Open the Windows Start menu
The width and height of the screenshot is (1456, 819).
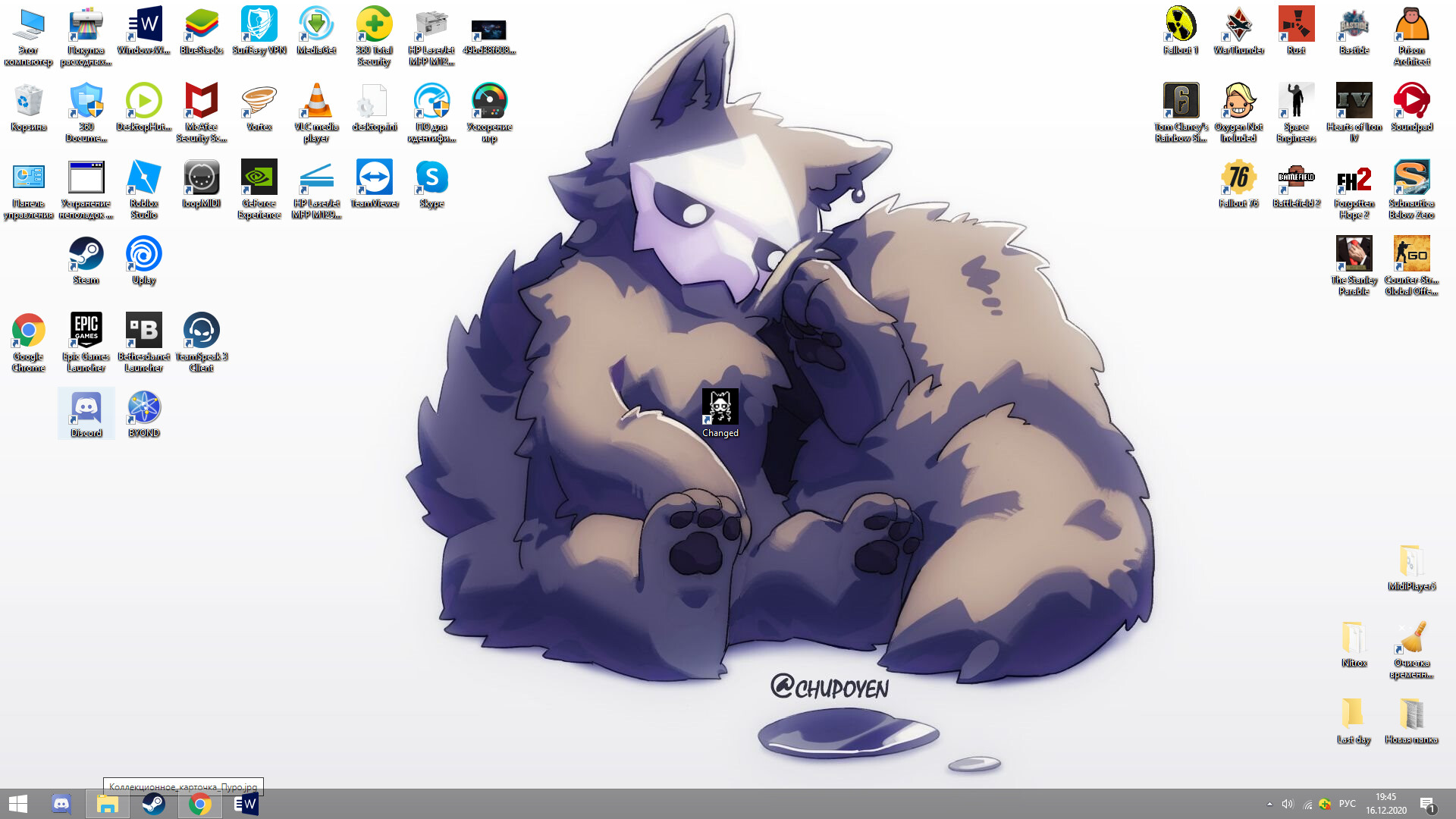tap(18, 804)
